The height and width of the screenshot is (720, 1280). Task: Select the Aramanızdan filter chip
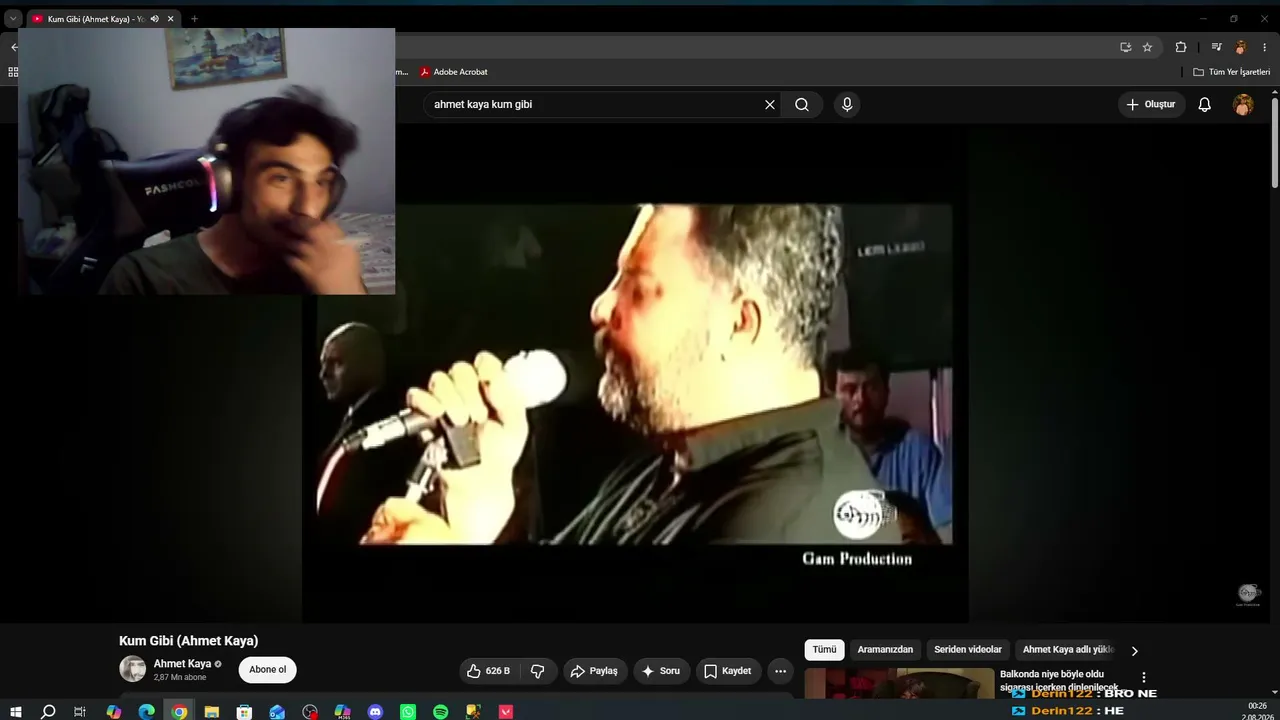[x=885, y=650]
